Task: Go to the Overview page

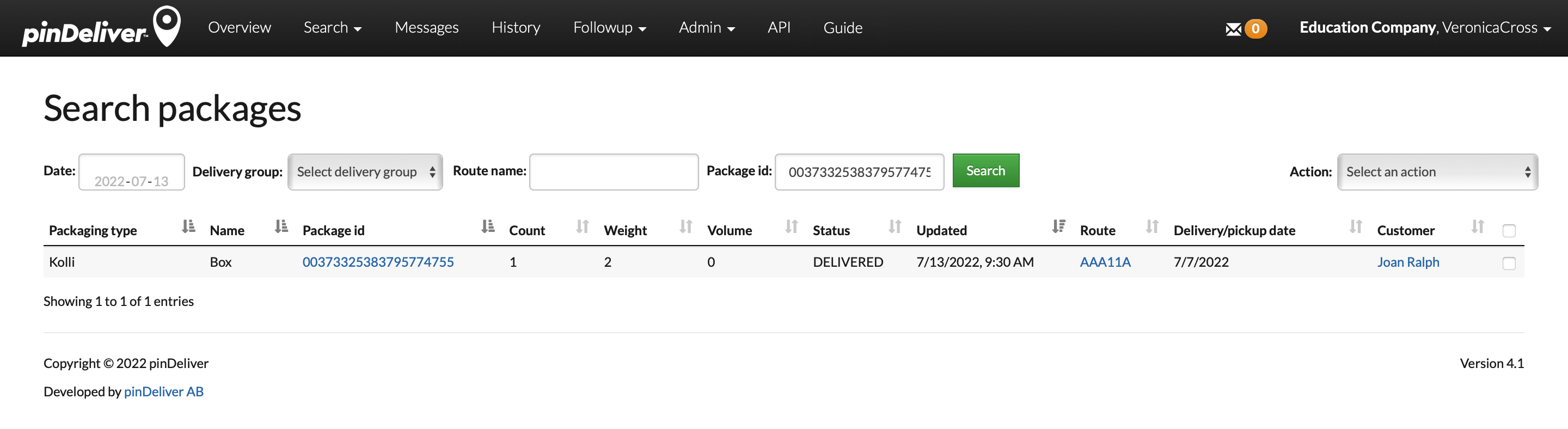Action: [x=239, y=27]
